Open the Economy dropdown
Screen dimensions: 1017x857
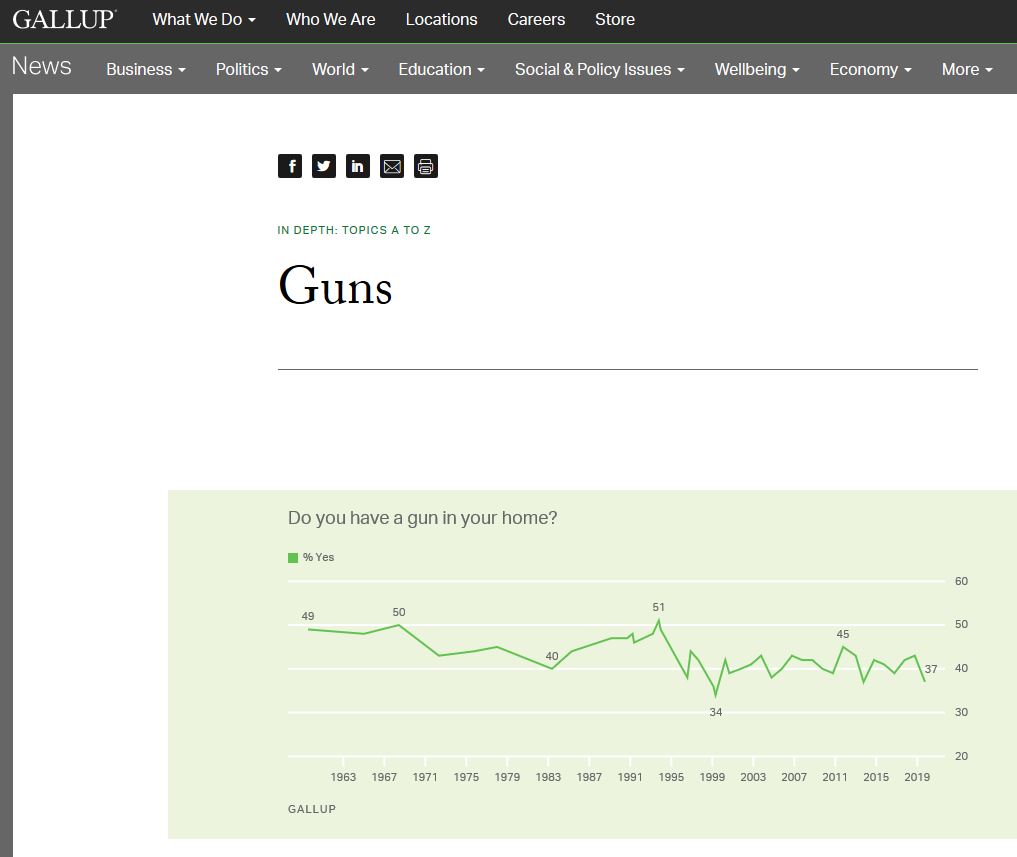tap(870, 69)
